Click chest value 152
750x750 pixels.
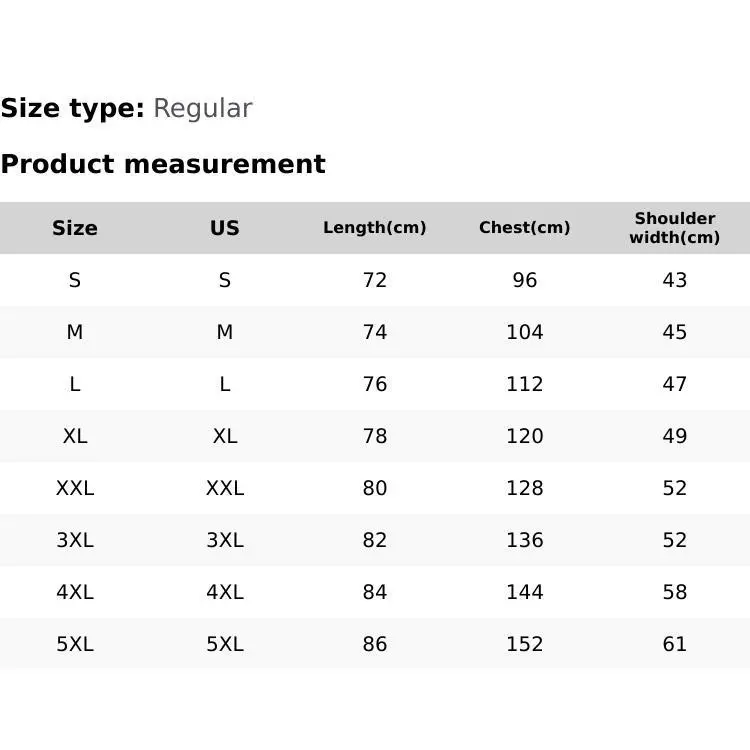[525, 644]
